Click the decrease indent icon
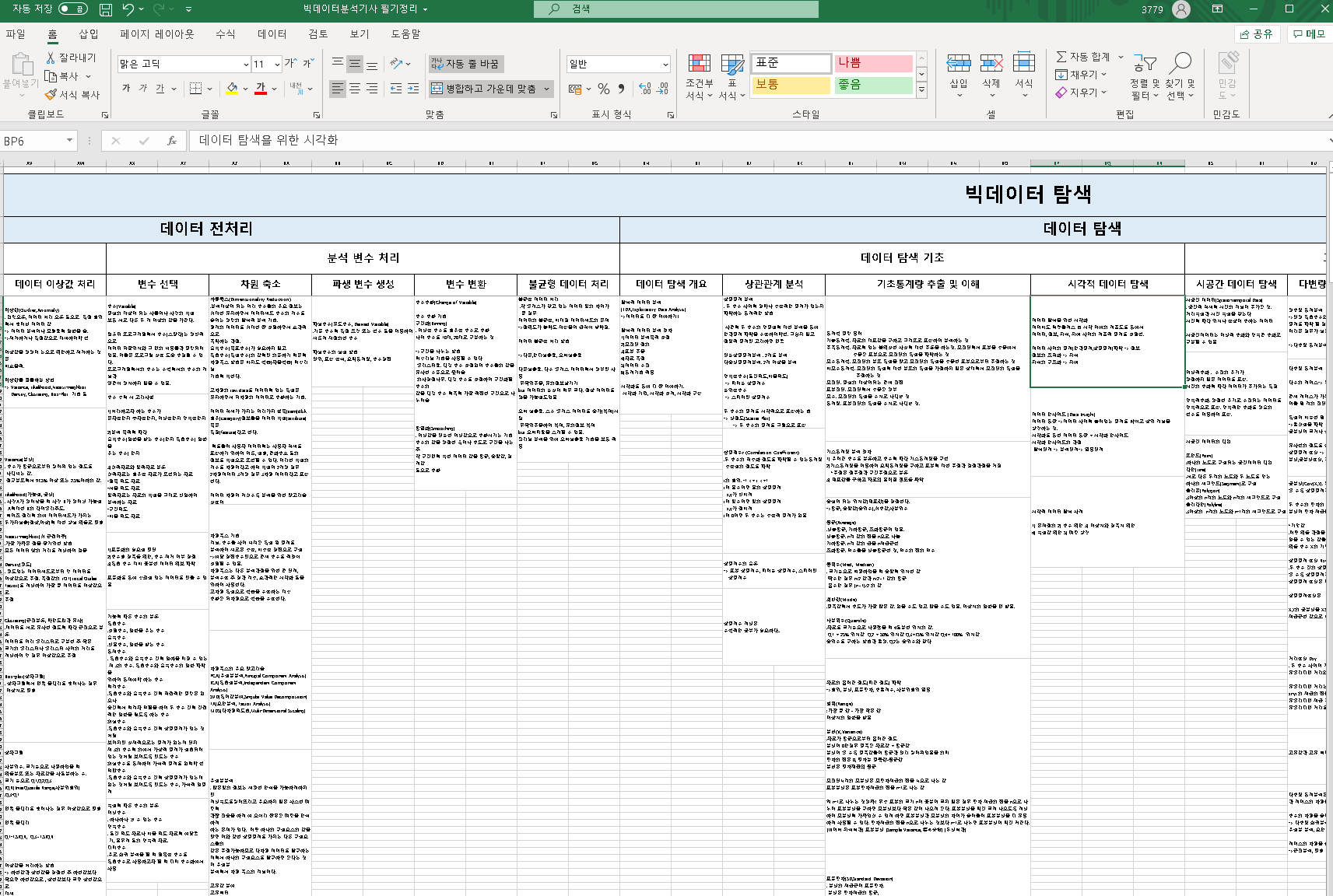This screenshot has width=1333, height=896. (x=396, y=89)
